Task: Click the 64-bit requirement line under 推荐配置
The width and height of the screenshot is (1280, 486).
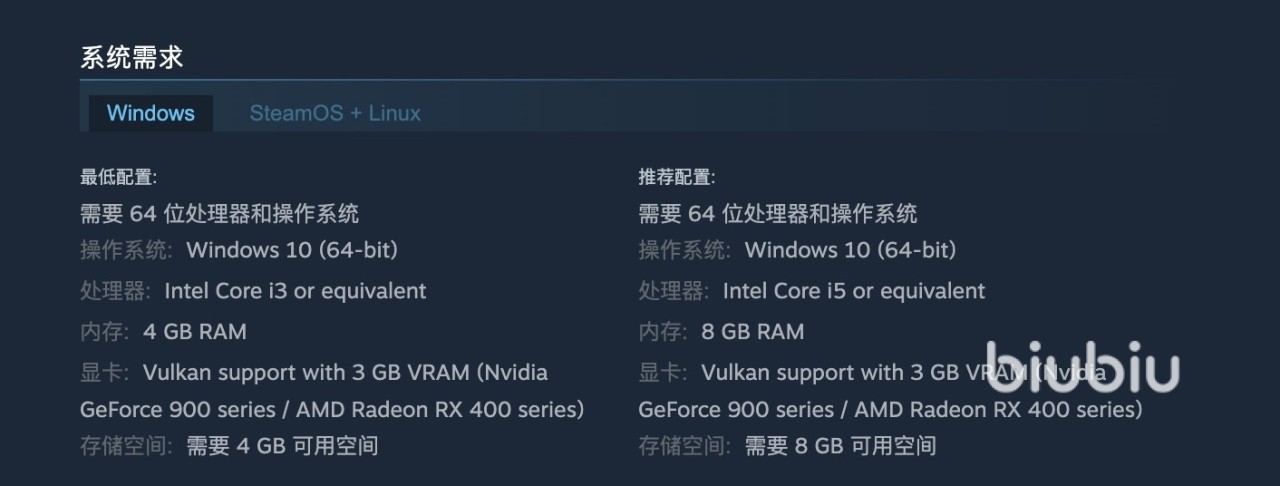Action: click(777, 213)
